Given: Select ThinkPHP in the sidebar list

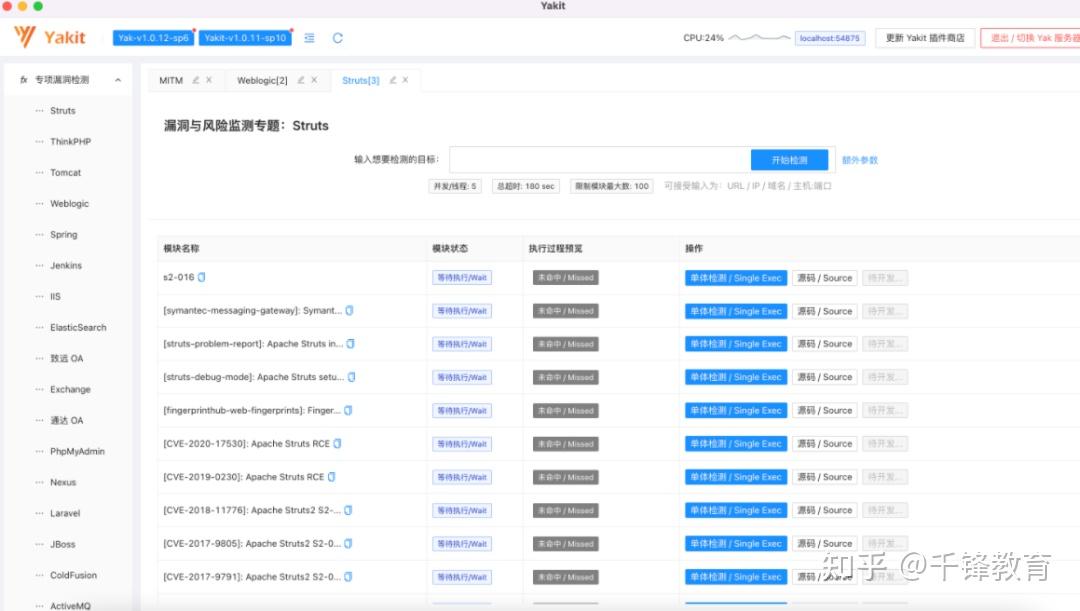Looking at the screenshot, I should 69,141.
